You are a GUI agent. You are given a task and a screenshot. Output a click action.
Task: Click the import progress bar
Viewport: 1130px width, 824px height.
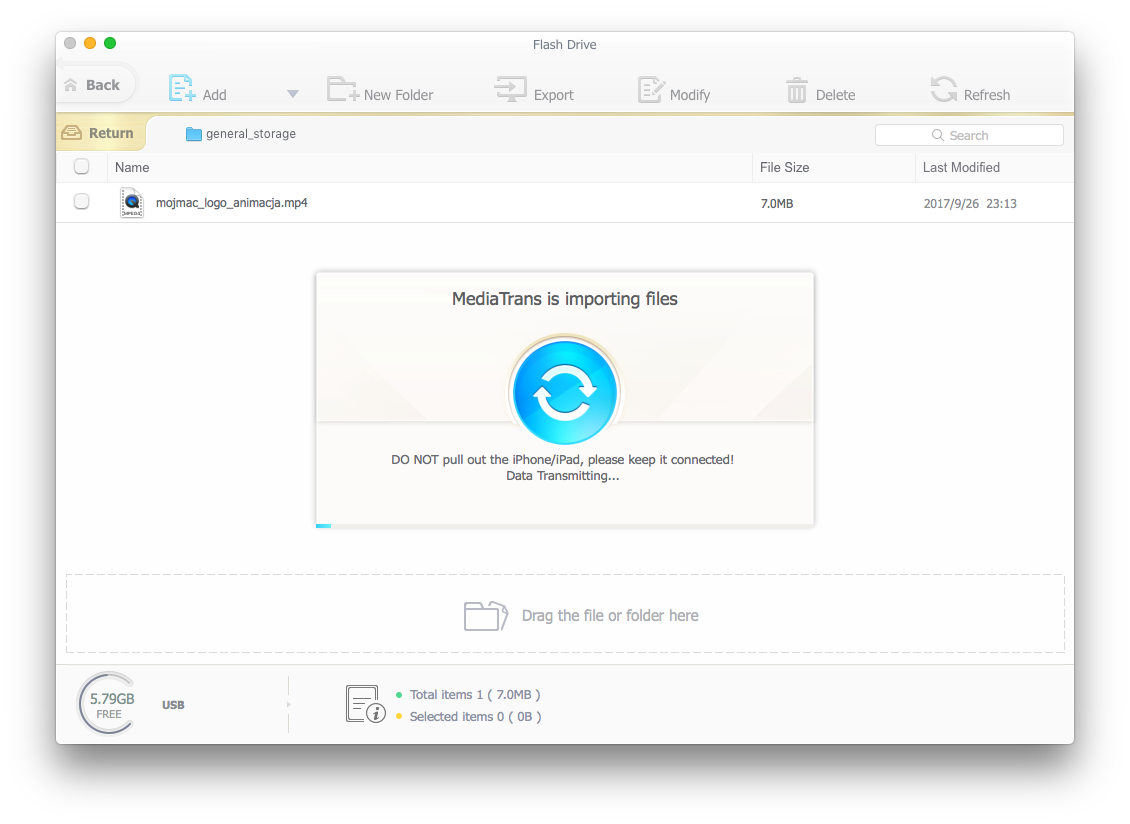point(565,526)
